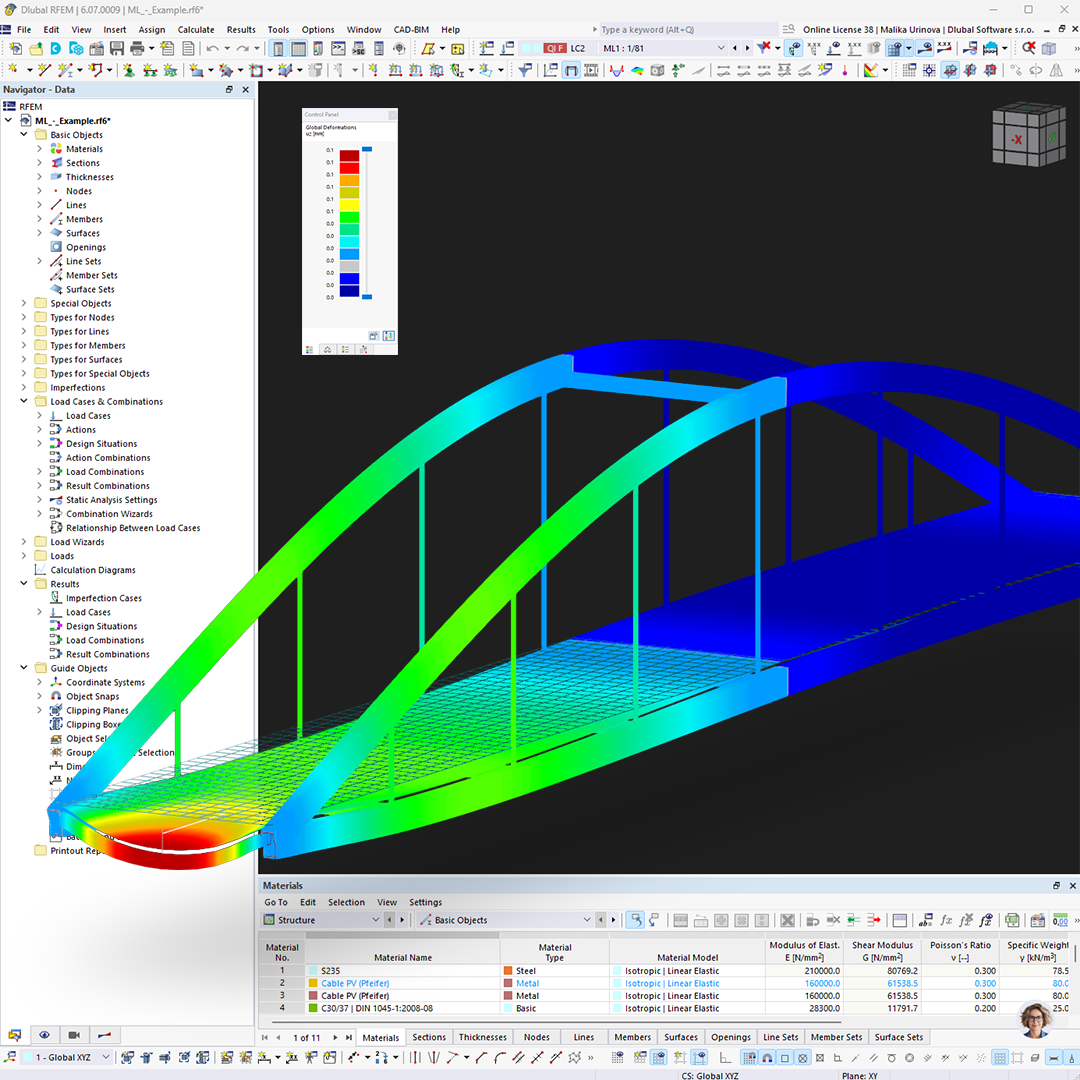
Task: Undo the last action
Action: pyautogui.click(x=213, y=48)
